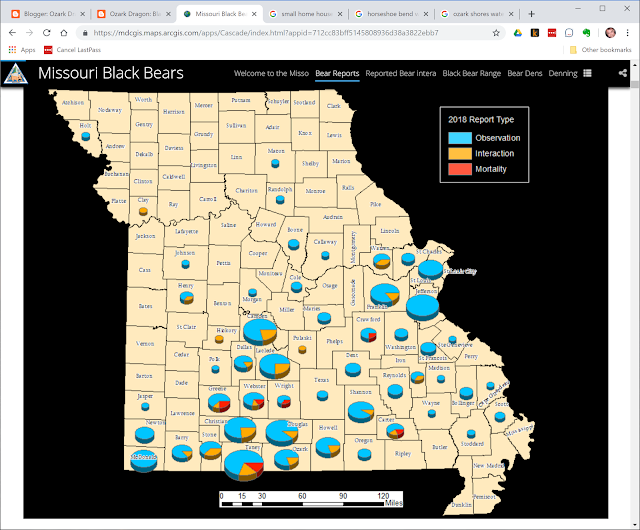Jump to Black Bear Range section
This screenshot has height=530, width=640.
[471, 73]
